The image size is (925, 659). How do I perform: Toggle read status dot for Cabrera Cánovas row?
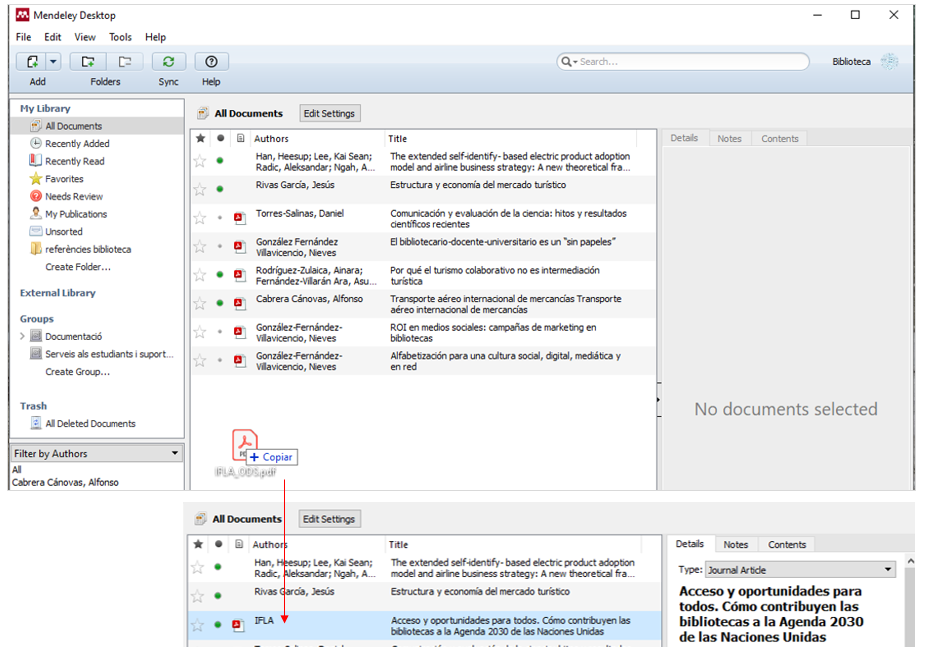[x=220, y=303]
